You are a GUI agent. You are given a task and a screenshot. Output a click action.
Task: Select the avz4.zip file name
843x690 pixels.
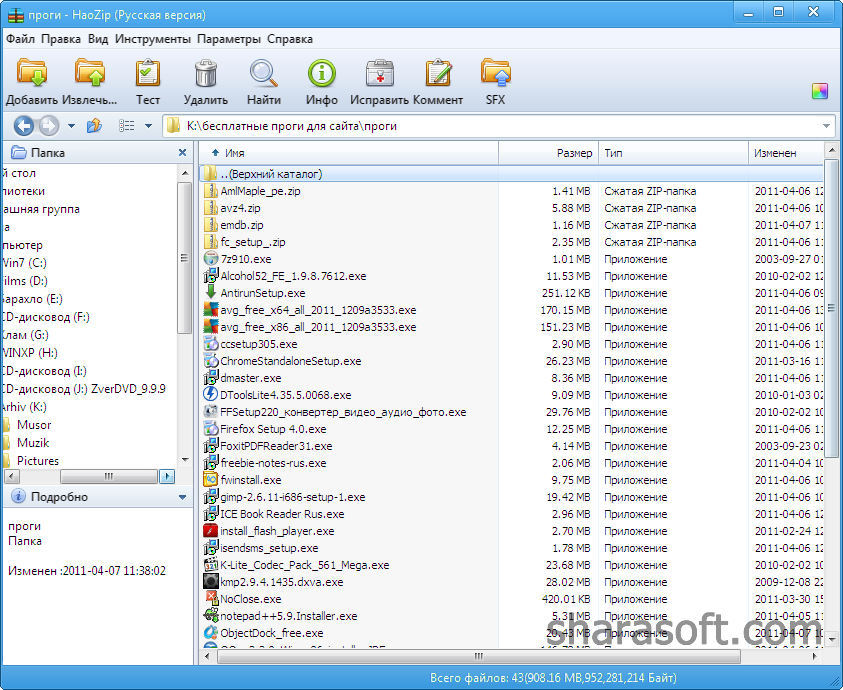pos(240,208)
